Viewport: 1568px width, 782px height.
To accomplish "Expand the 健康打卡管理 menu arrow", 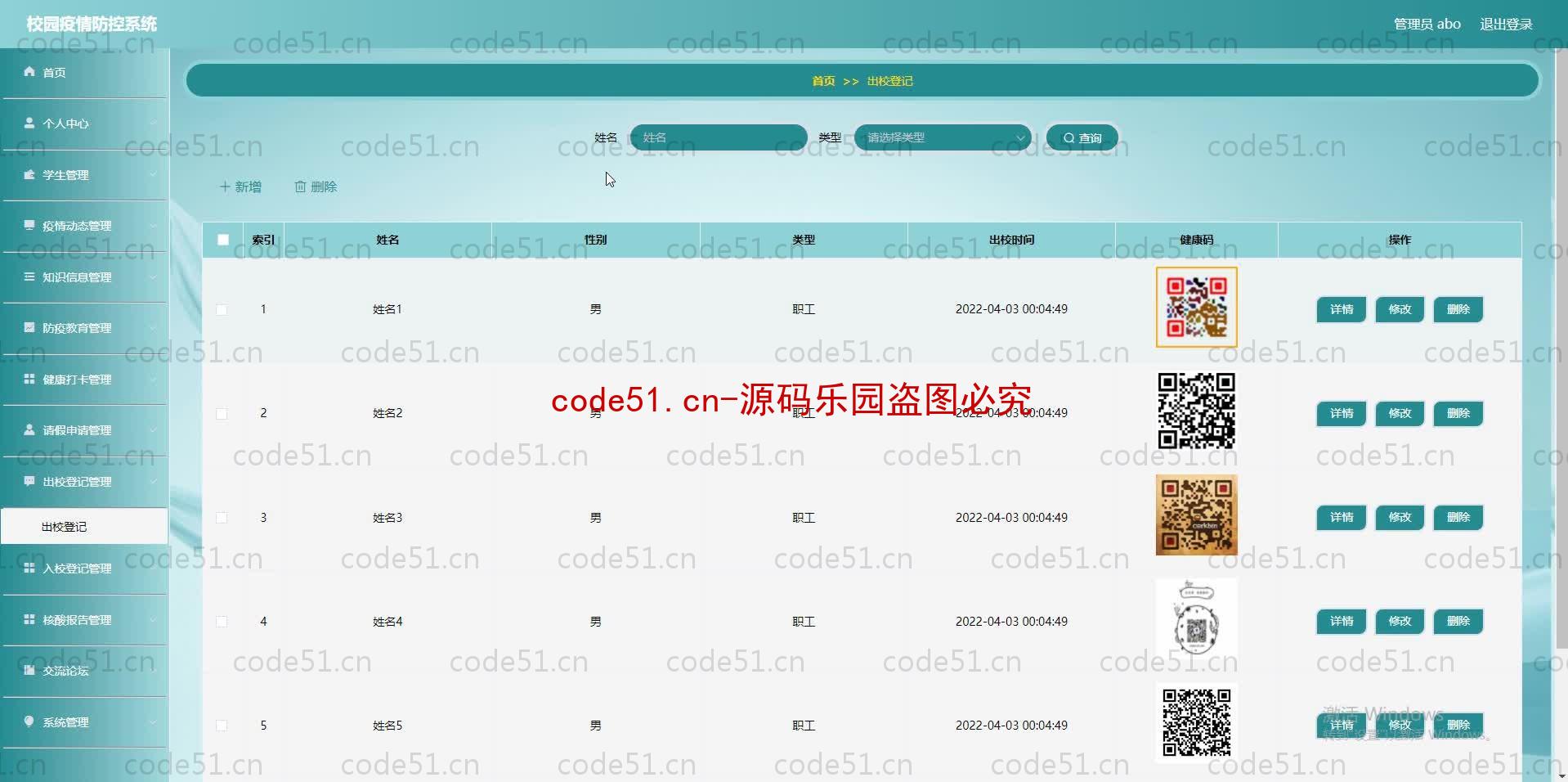I will click(153, 379).
